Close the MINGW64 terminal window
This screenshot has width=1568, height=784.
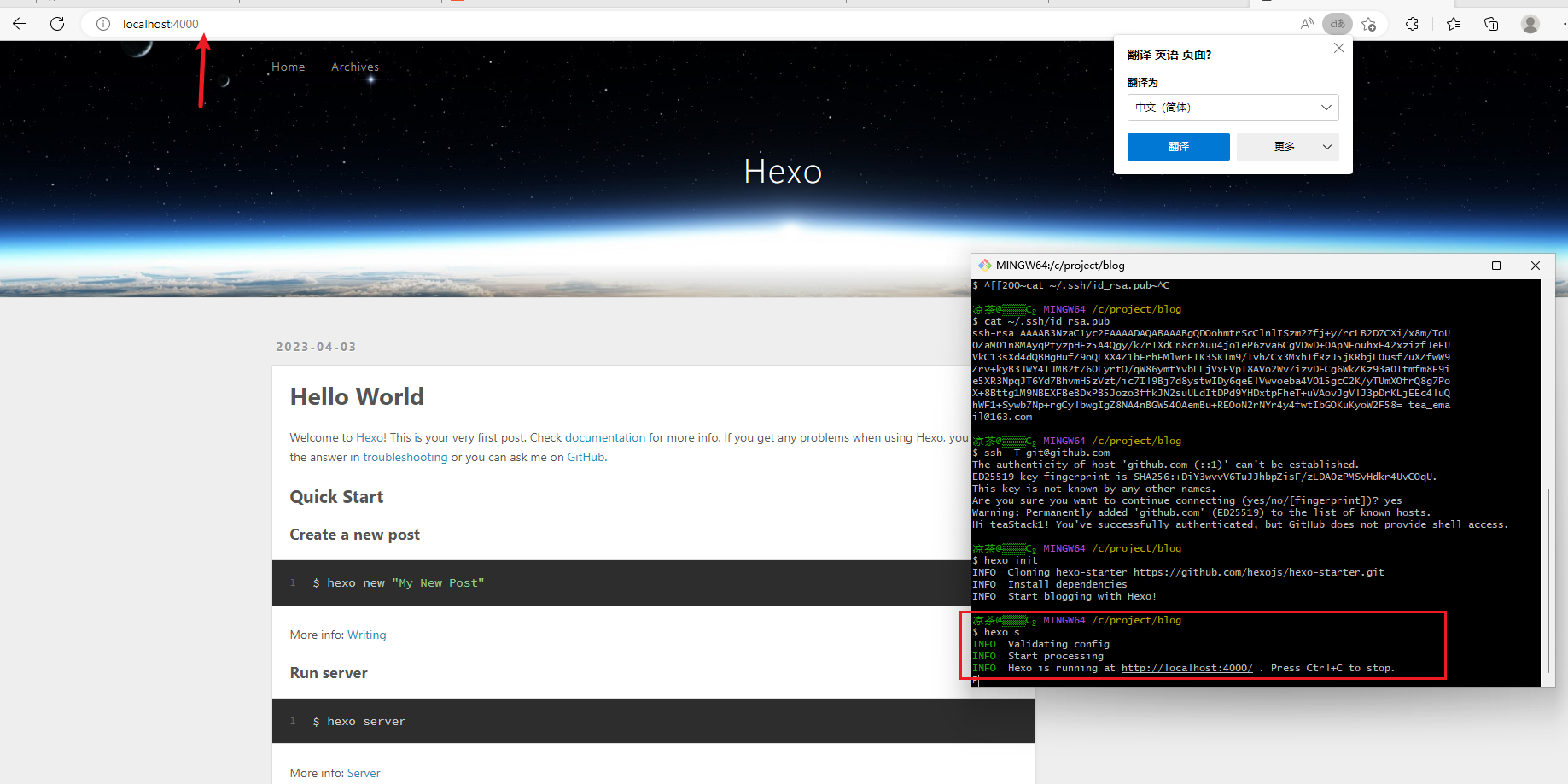pyautogui.click(x=1536, y=266)
